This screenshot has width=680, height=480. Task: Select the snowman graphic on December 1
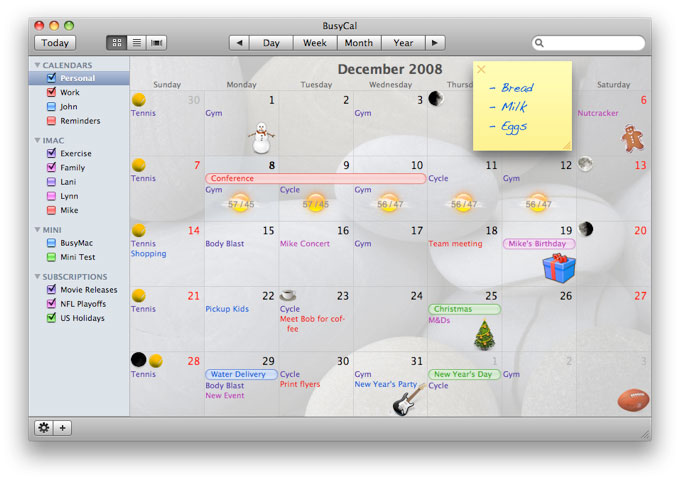click(261, 138)
